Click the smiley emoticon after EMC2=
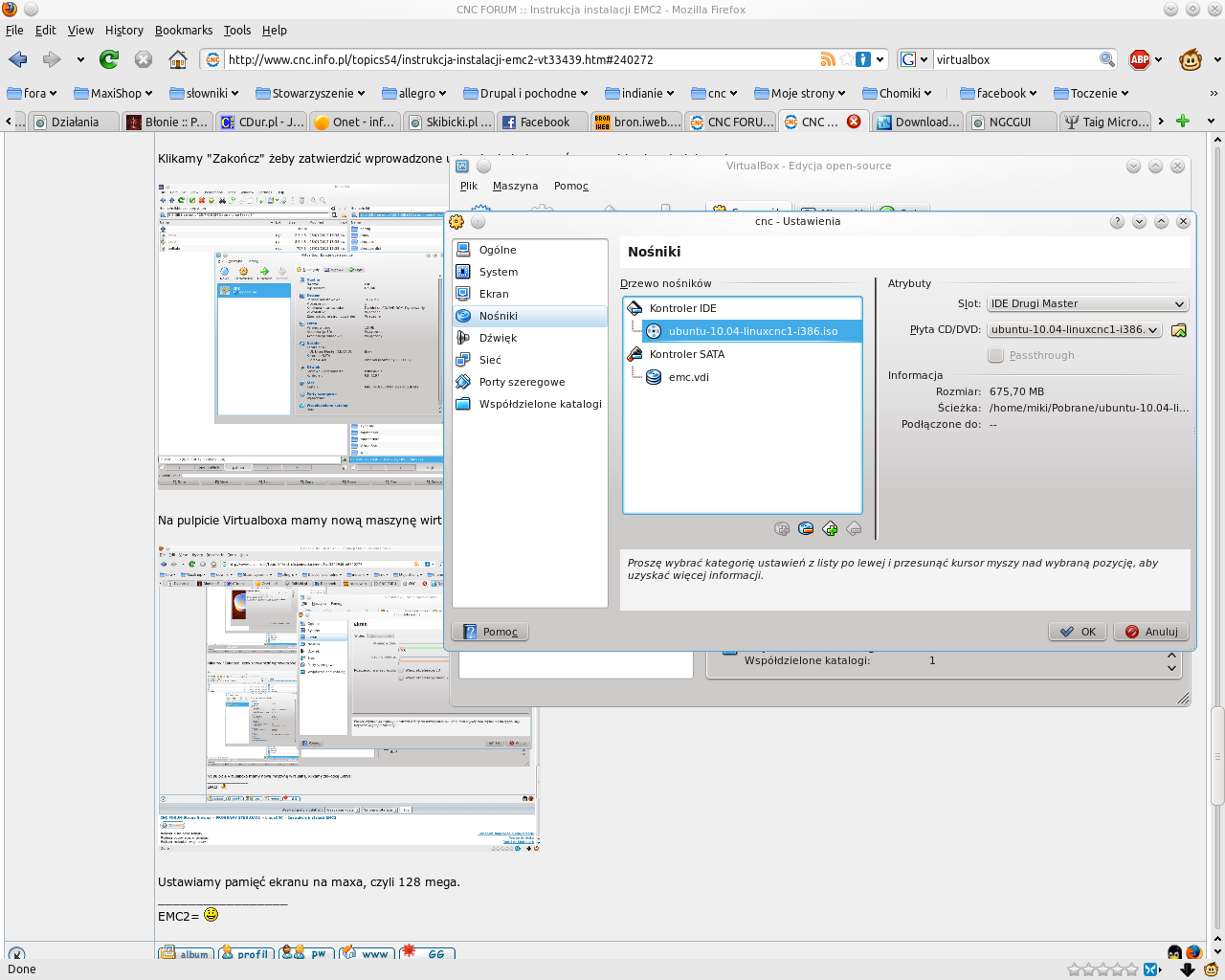 (212, 915)
